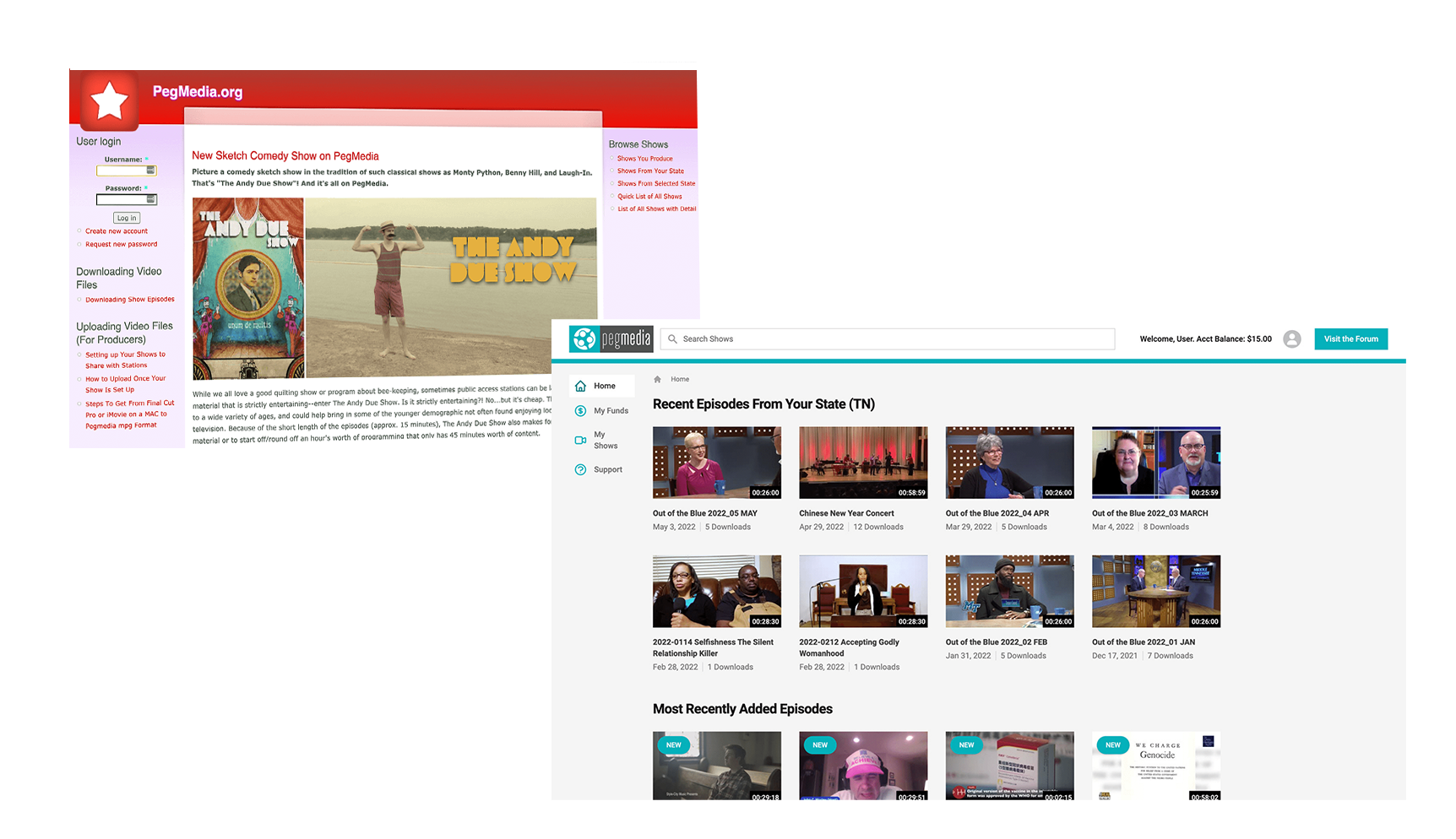Click Shows You Produce link

pos(645,159)
